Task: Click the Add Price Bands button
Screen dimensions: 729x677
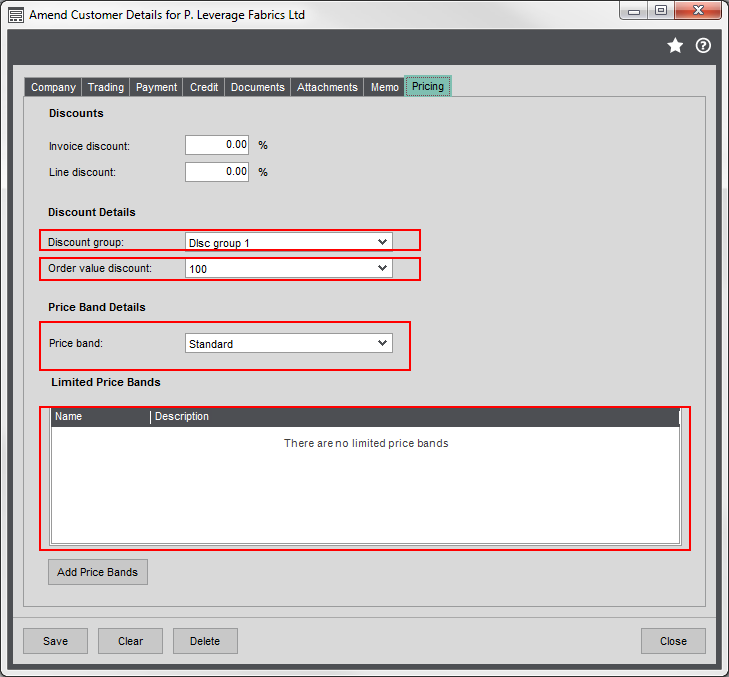Action: (98, 572)
